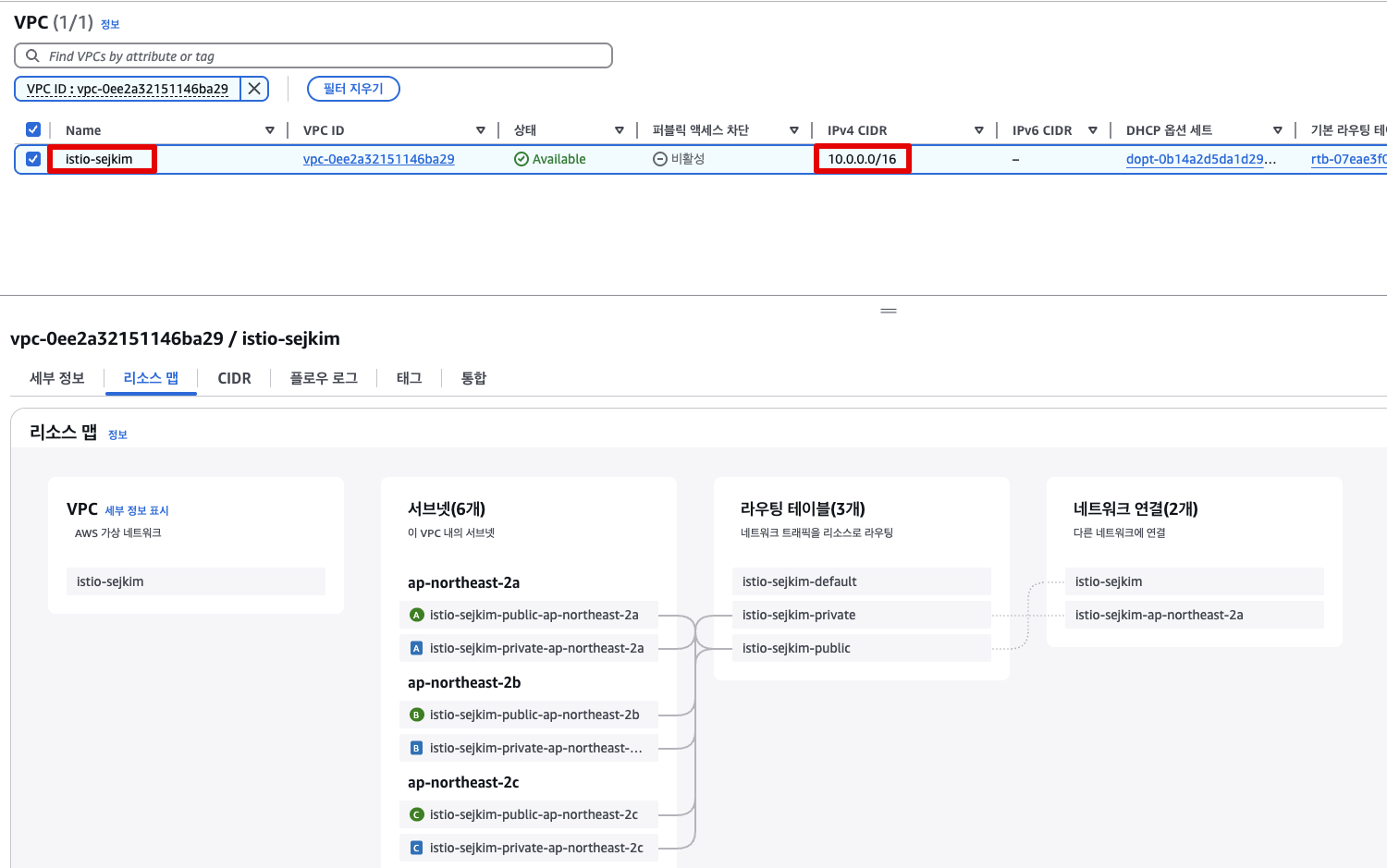
Task: Click the green A zone badge on public-ap-northeast-2a subnet
Action: pyautogui.click(x=416, y=614)
